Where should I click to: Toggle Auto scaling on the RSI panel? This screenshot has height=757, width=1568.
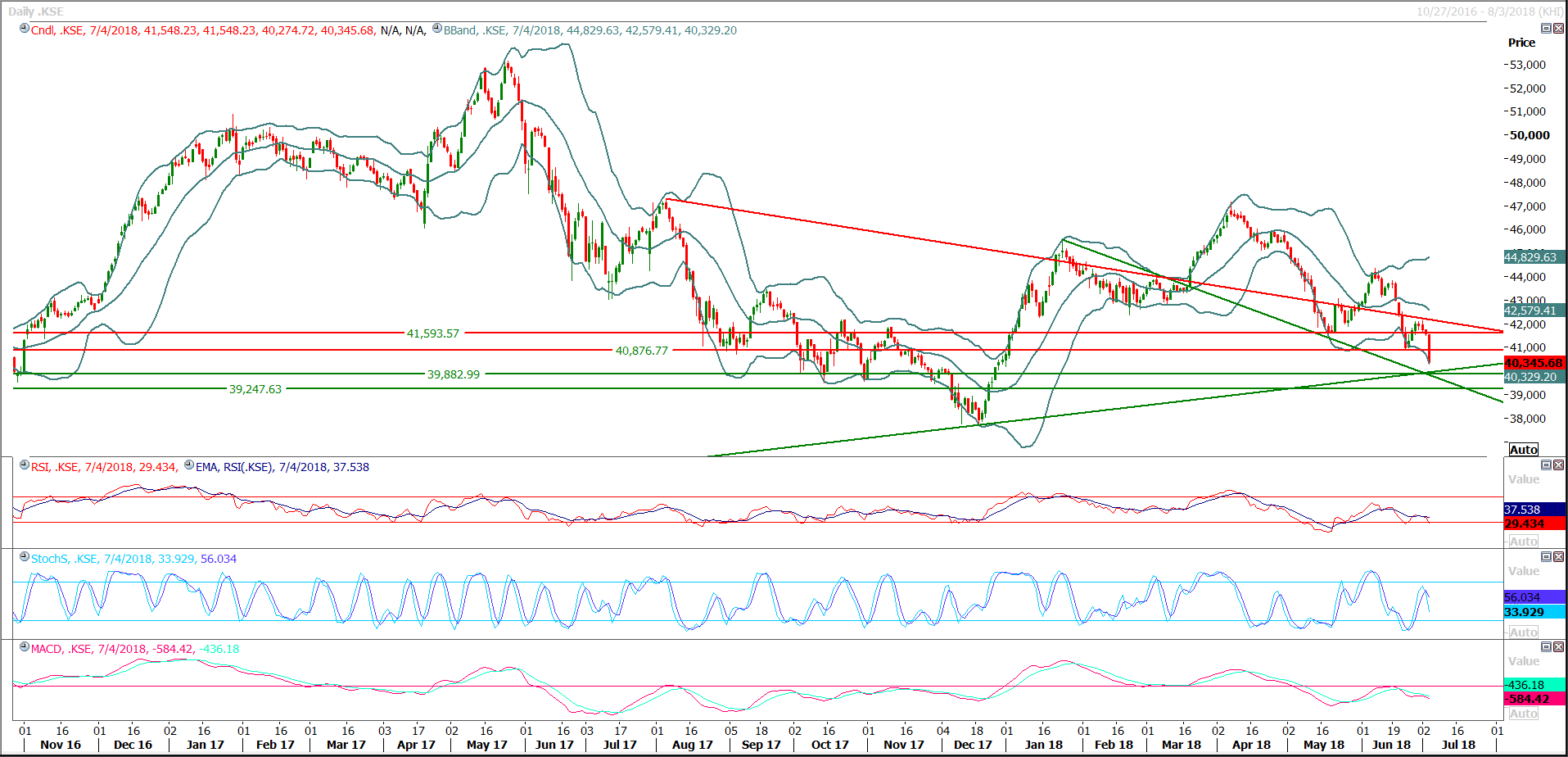click(1523, 542)
